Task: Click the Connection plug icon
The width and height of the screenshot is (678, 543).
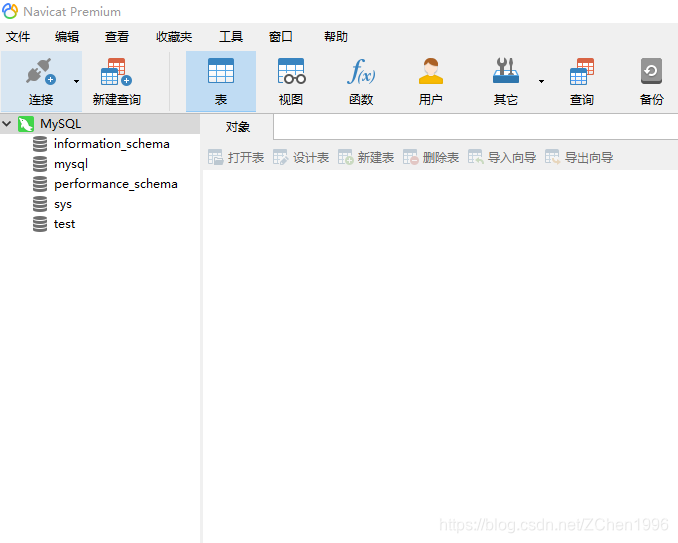Action: point(41,71)
